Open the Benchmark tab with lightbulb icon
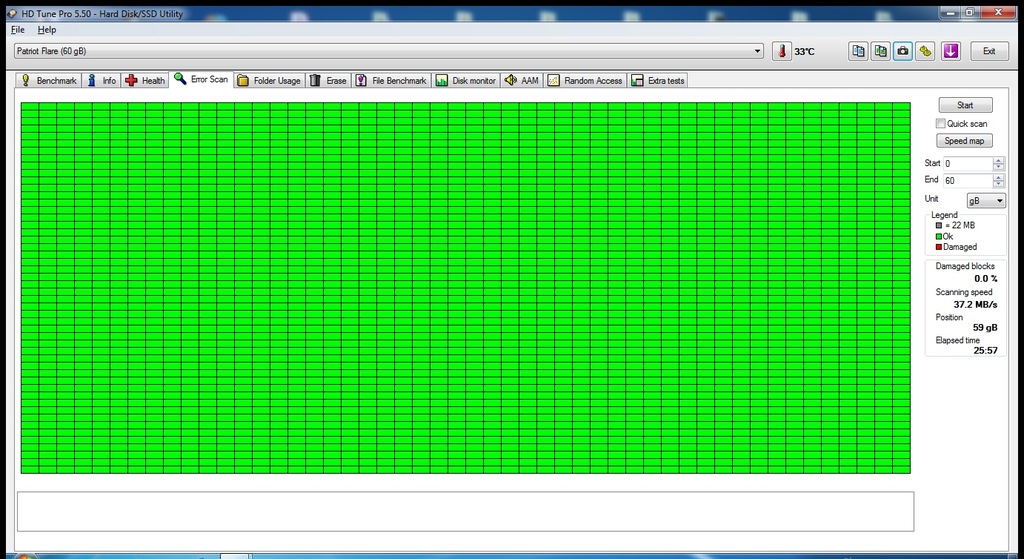This screenshot has width=1024, height=559. point(48,80)
